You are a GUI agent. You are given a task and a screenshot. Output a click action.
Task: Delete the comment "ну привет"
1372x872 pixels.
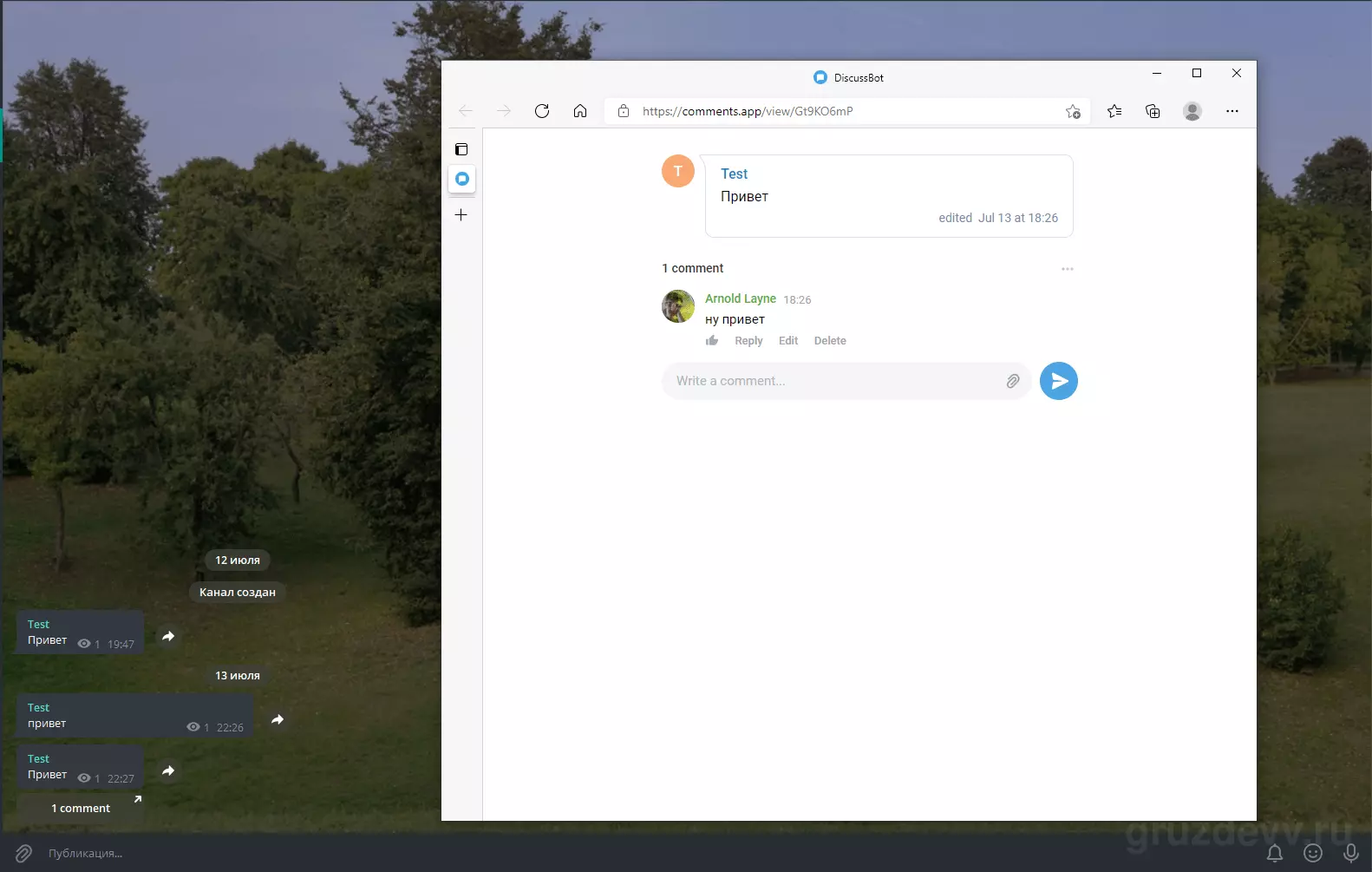click(830, 341)
